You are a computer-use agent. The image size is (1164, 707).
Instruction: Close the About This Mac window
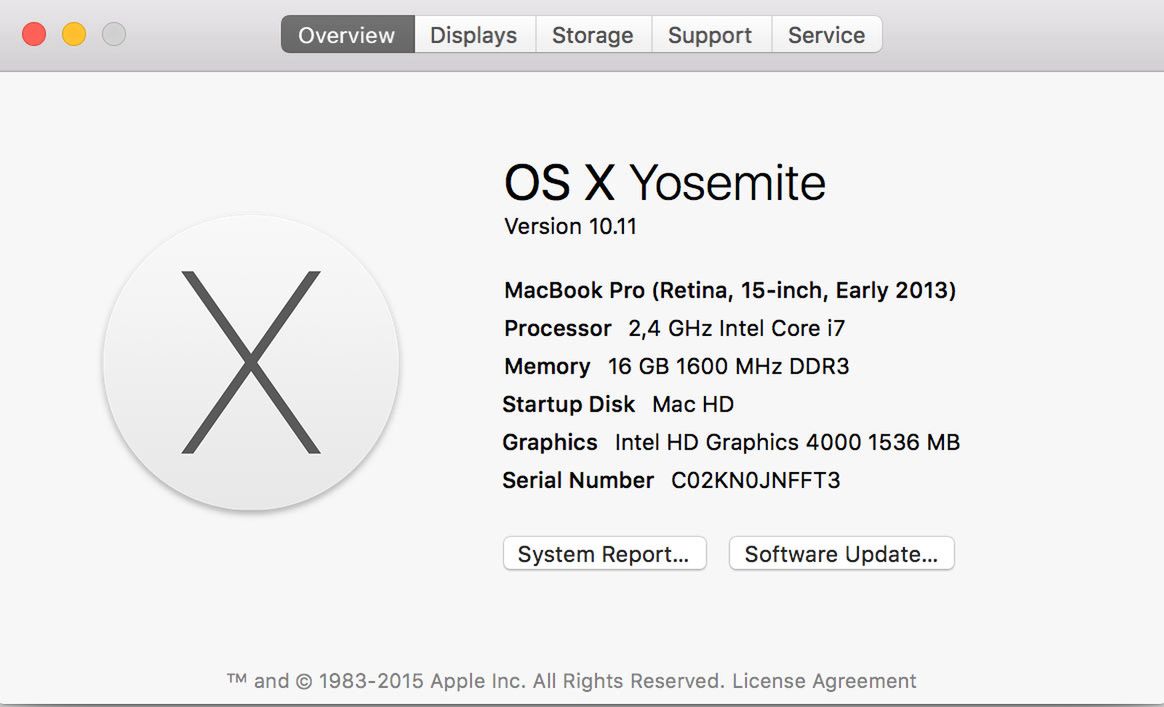[34, 35]
